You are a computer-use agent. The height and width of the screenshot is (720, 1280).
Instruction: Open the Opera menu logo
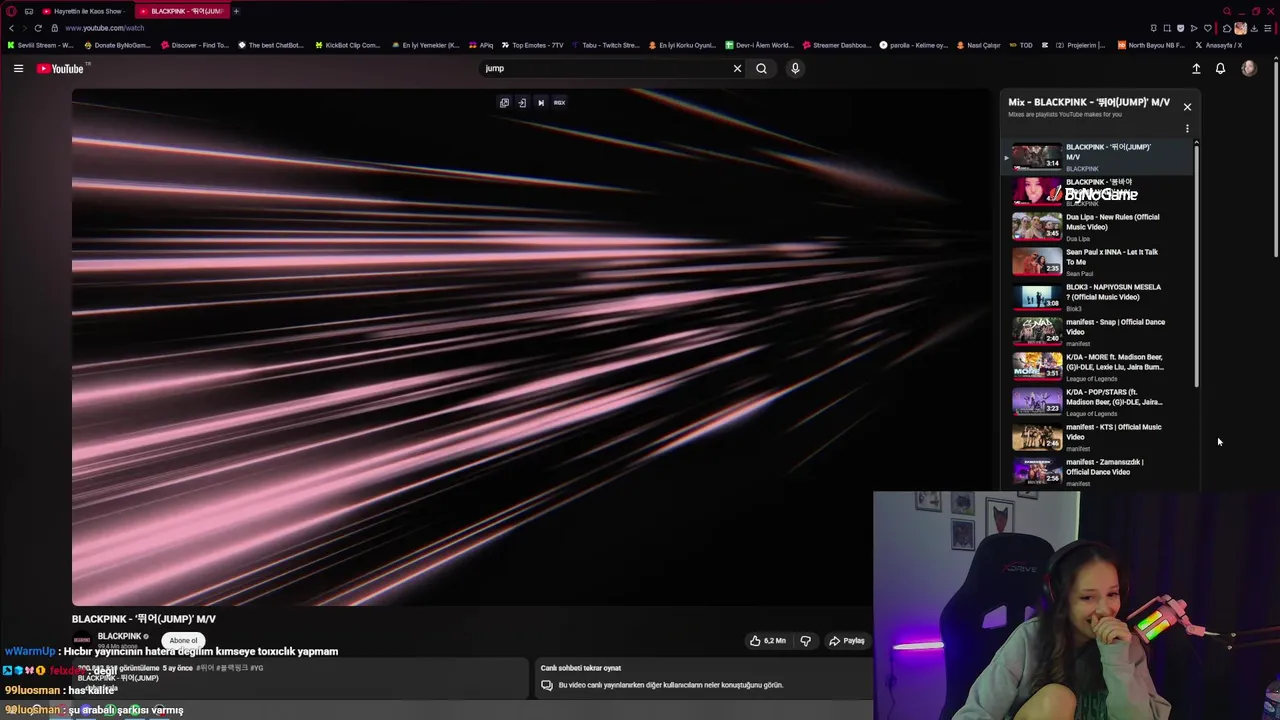pyautogui.click(x=11, y=11)
